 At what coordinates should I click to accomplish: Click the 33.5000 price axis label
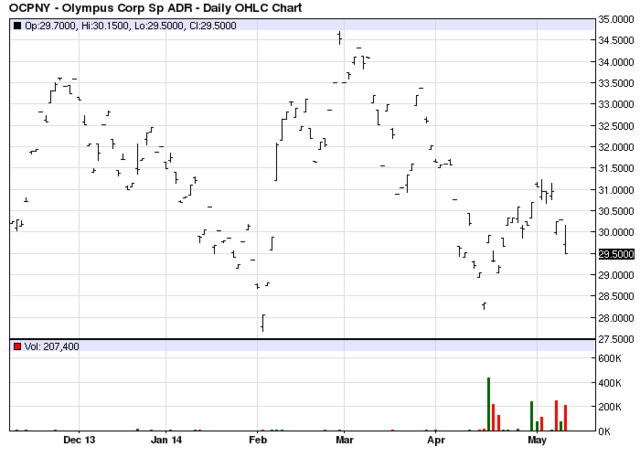click(616, 83)
